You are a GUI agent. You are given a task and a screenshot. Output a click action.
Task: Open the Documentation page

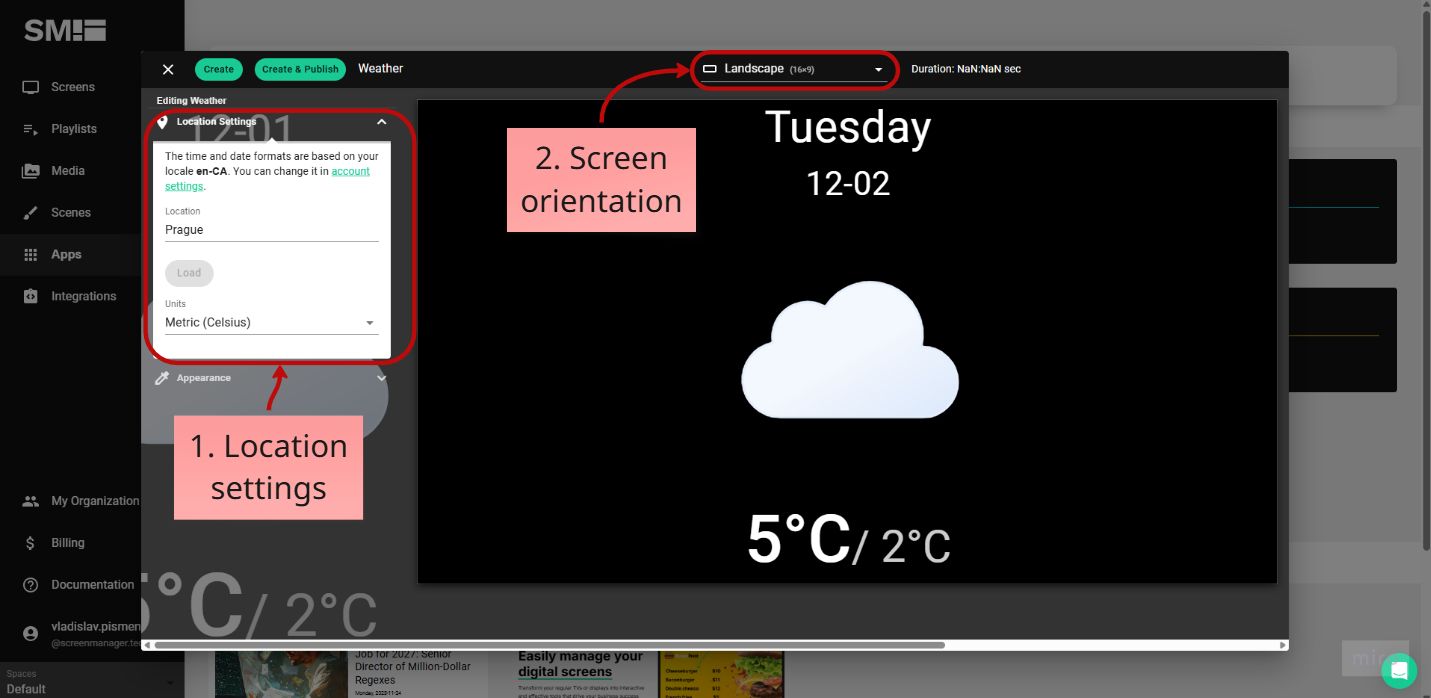[92, 584]
